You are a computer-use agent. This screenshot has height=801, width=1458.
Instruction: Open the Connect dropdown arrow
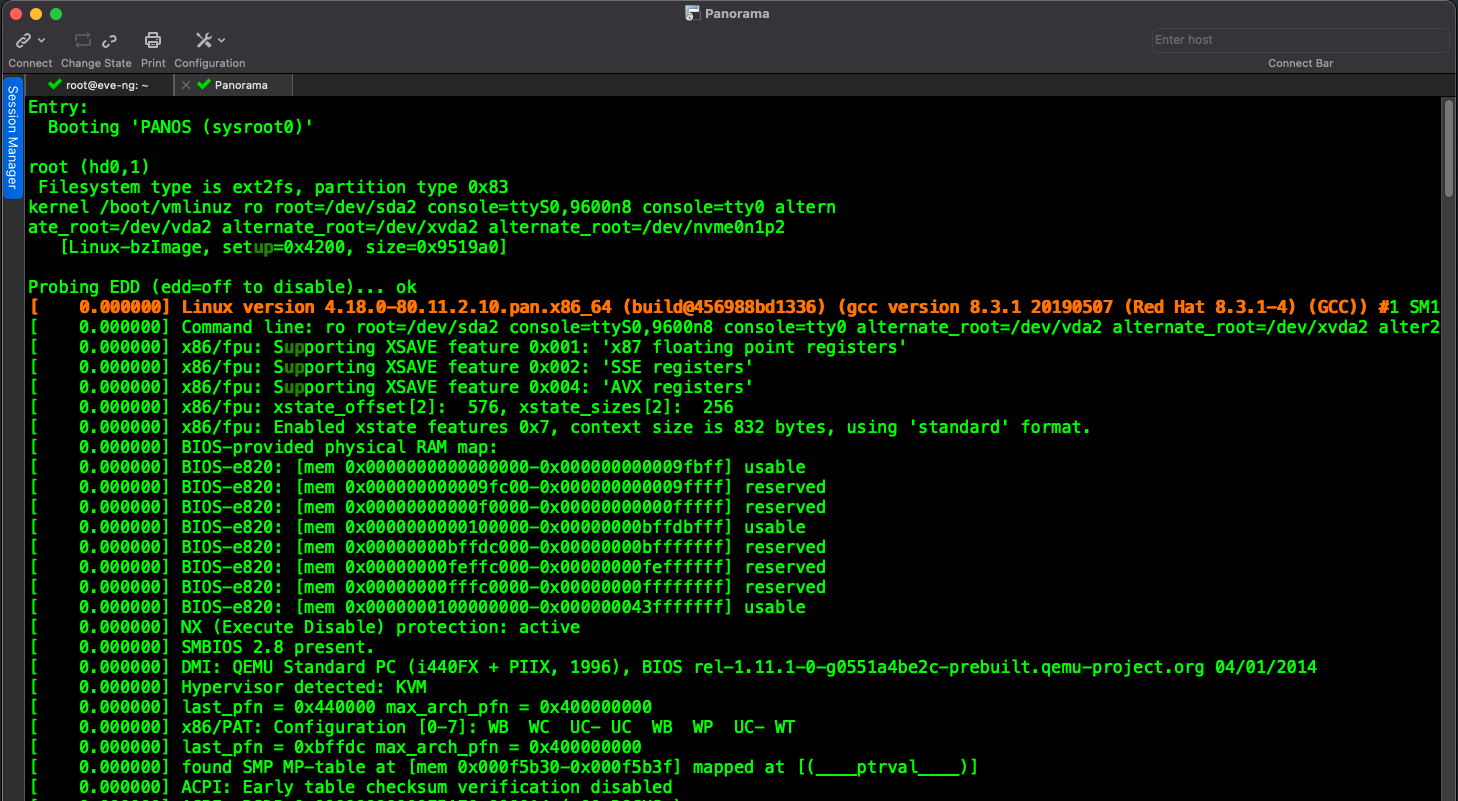pos(41,40)
